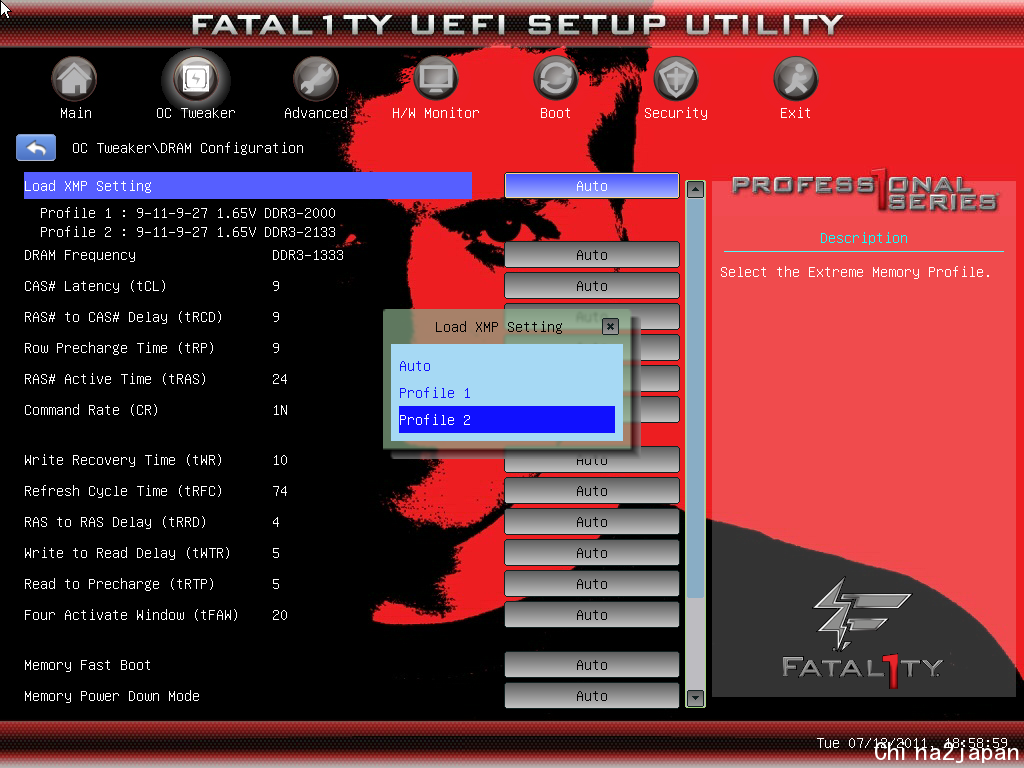Select the Command Rate (CR) label

(91, 410)
